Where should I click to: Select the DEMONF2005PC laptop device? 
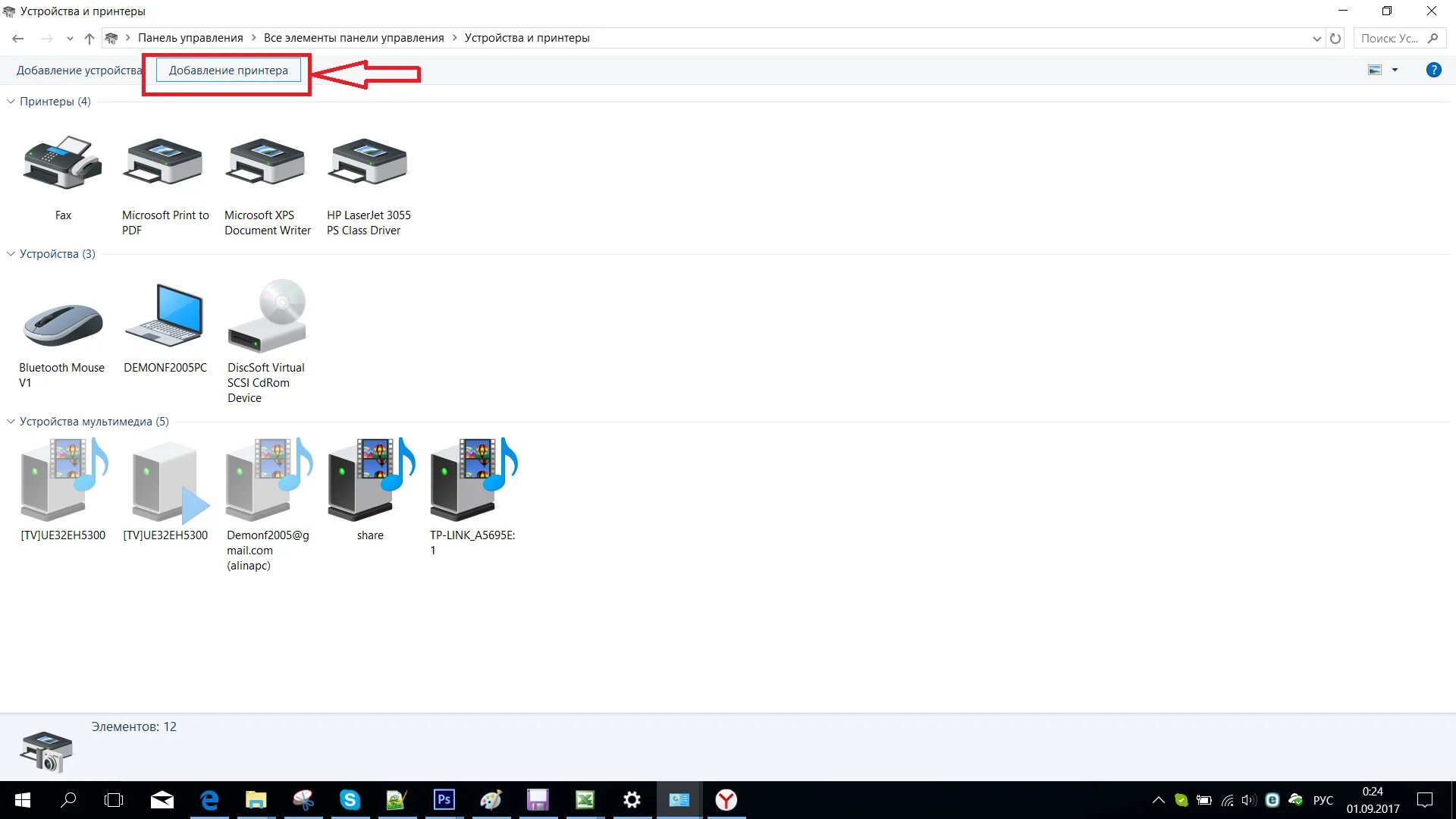pos(165,317)
